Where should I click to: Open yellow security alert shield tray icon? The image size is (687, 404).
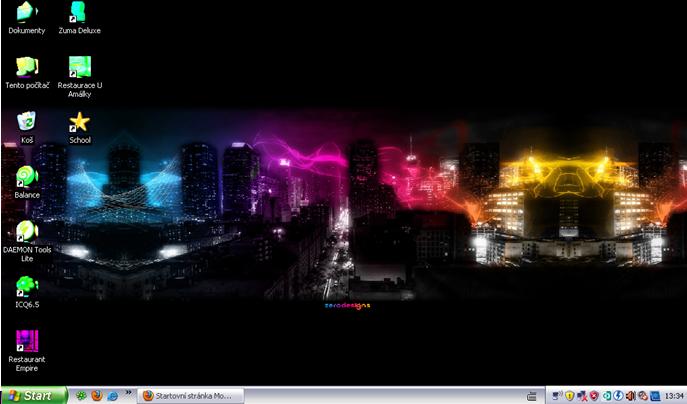[x=569, y=396]
